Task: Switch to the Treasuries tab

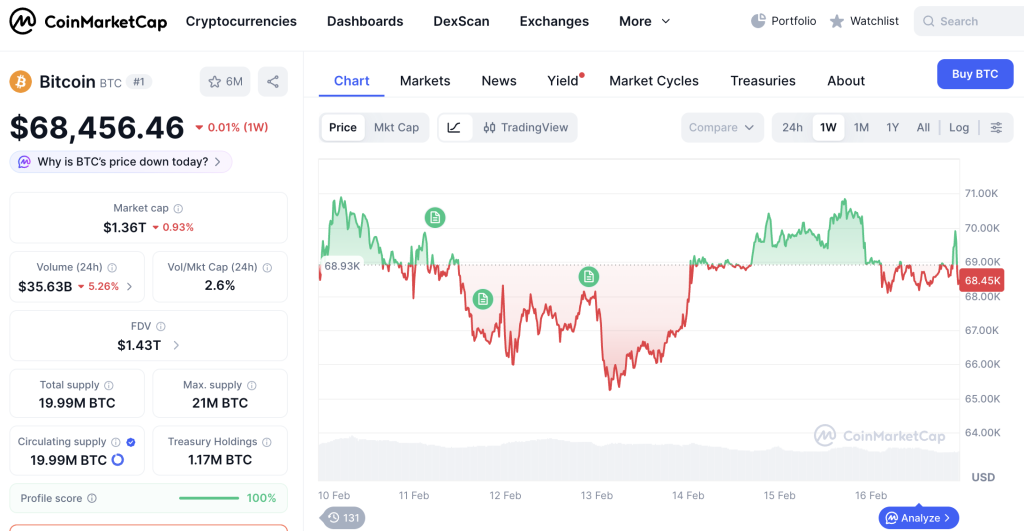Action: point(763,81)
